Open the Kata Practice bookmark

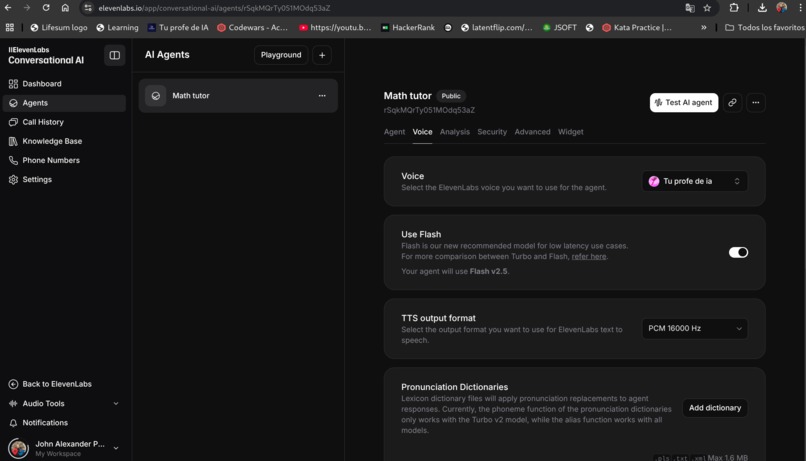pos(637,28)
